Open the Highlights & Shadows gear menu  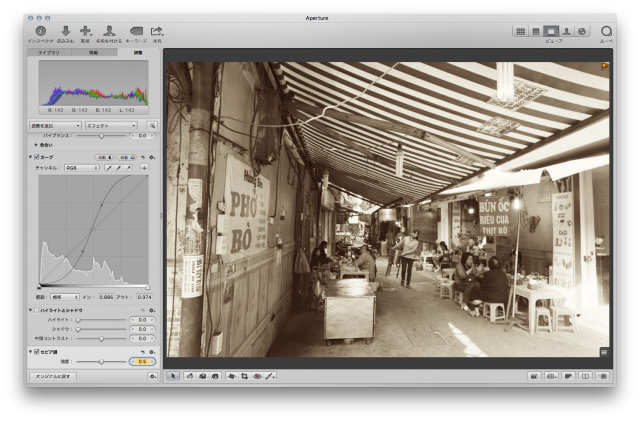152,310
